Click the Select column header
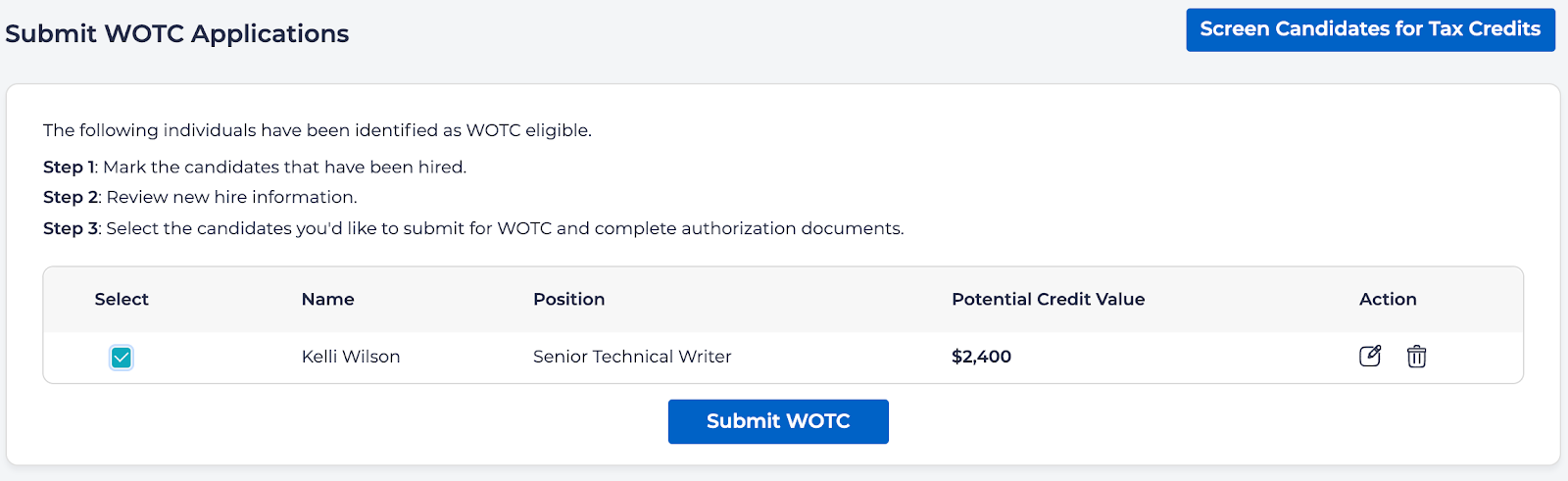 point(122,299)
